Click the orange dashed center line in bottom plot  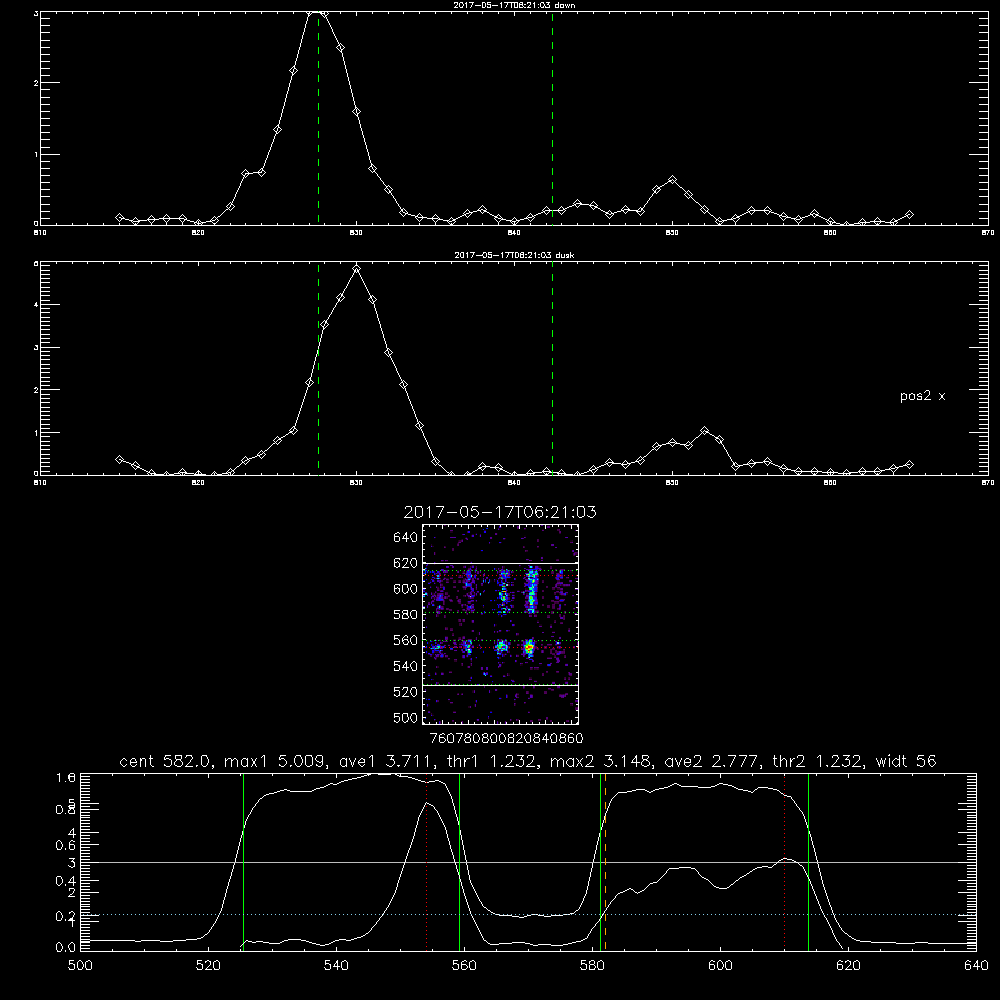(x=605, y=862)
